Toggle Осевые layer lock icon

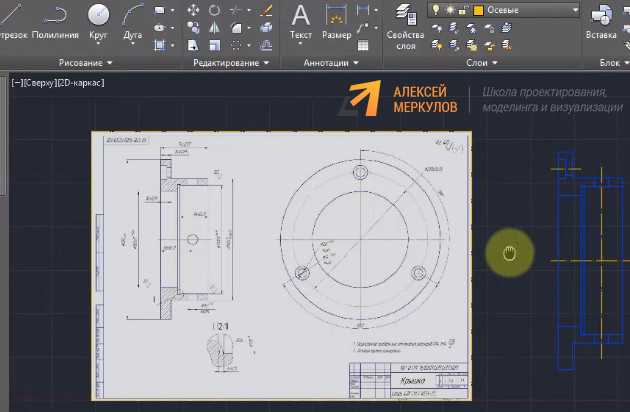pos(463,10)
